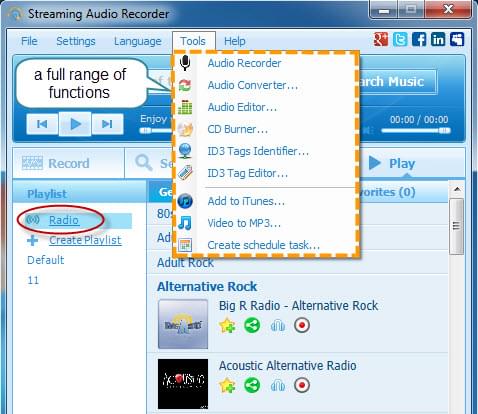Share via LinkedIn icon
Viewport: 478px width, 414px height.
[438, 39]
